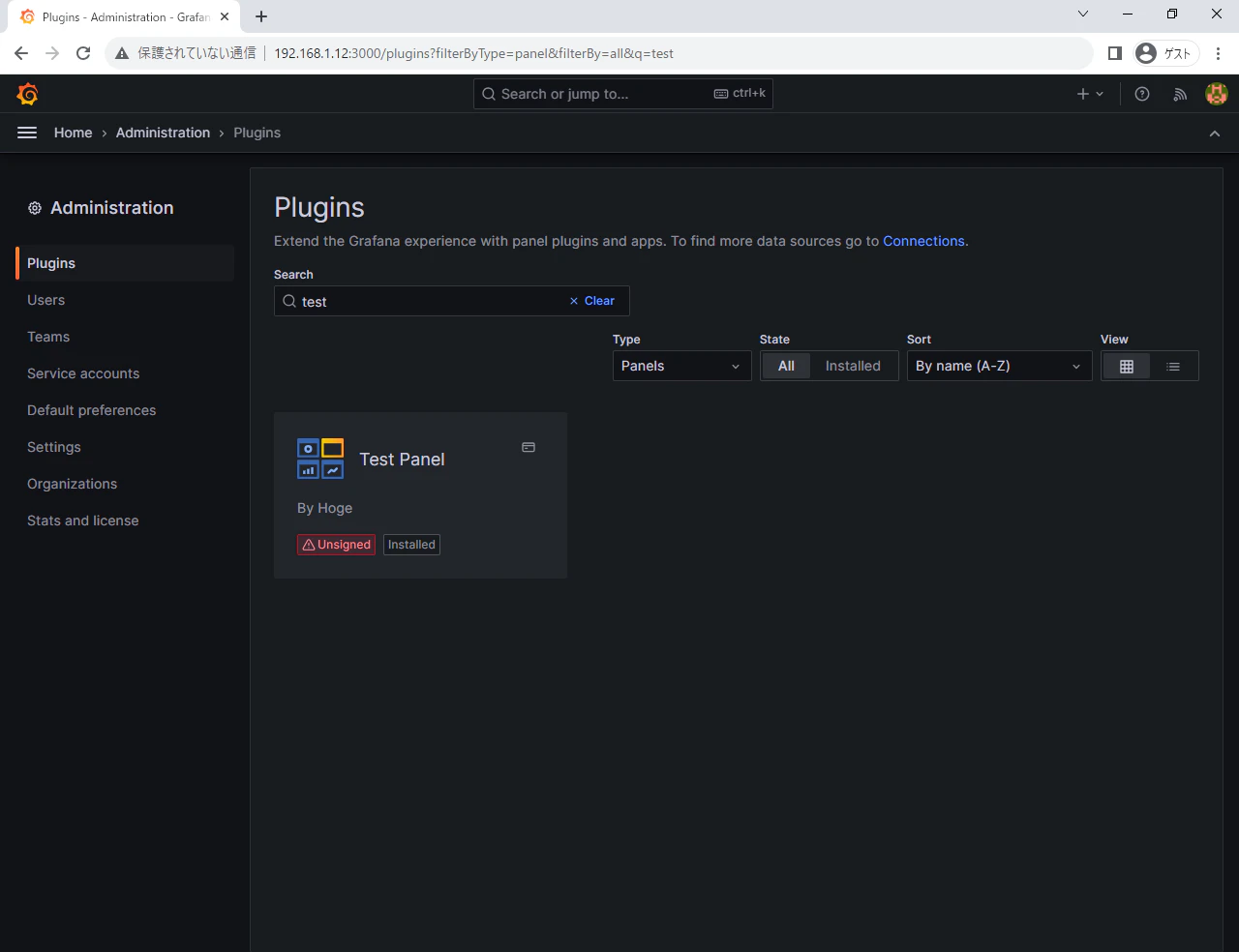Screen dimensions: 1239x952
Task: Click the Search or jump to box
Action: (623, 94)
